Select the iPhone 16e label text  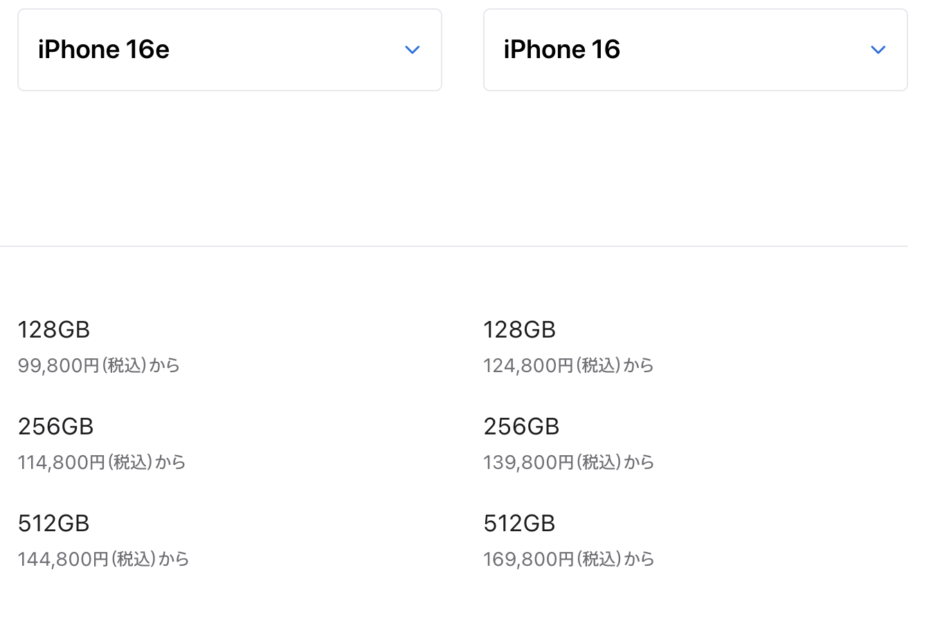click(103, 49)
